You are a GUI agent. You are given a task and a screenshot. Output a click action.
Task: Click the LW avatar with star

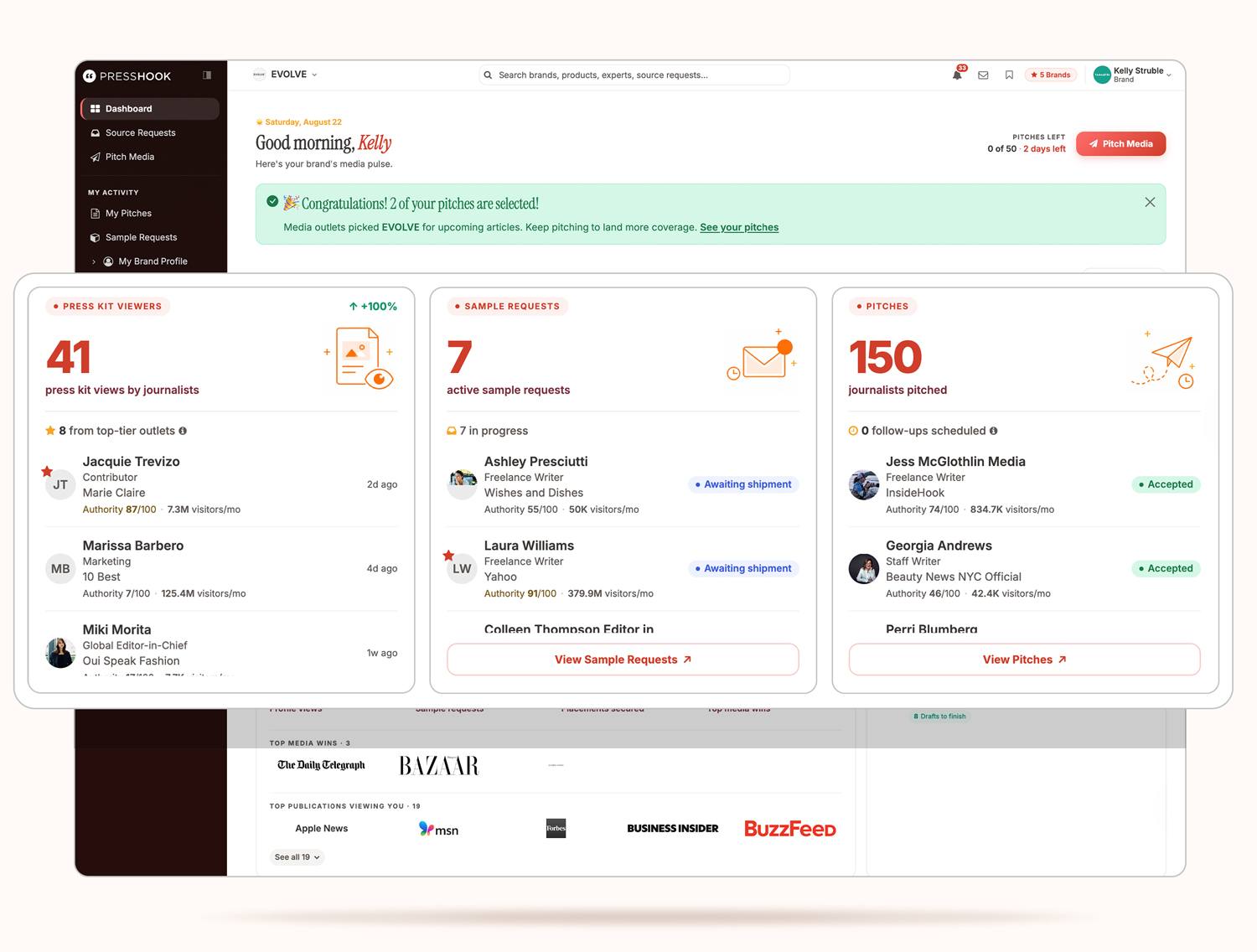[x=461, y=568]
